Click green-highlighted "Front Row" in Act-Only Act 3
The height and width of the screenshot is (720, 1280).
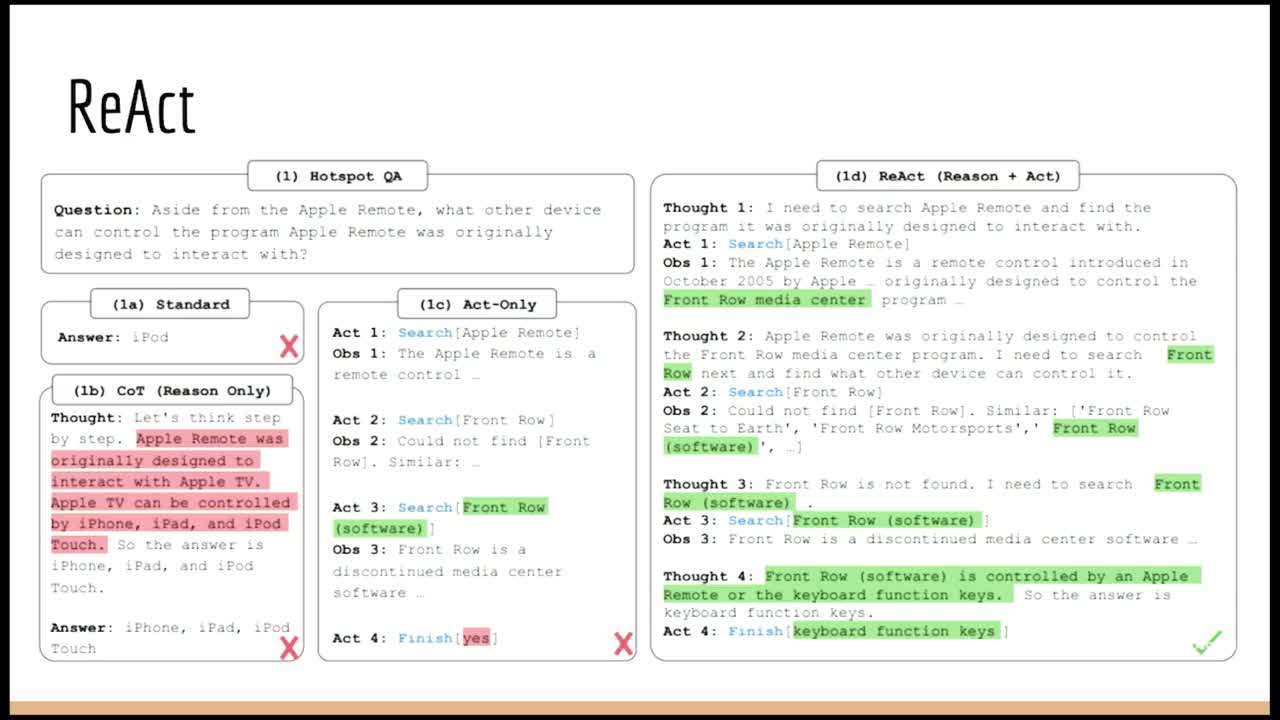tap(503, 508)
